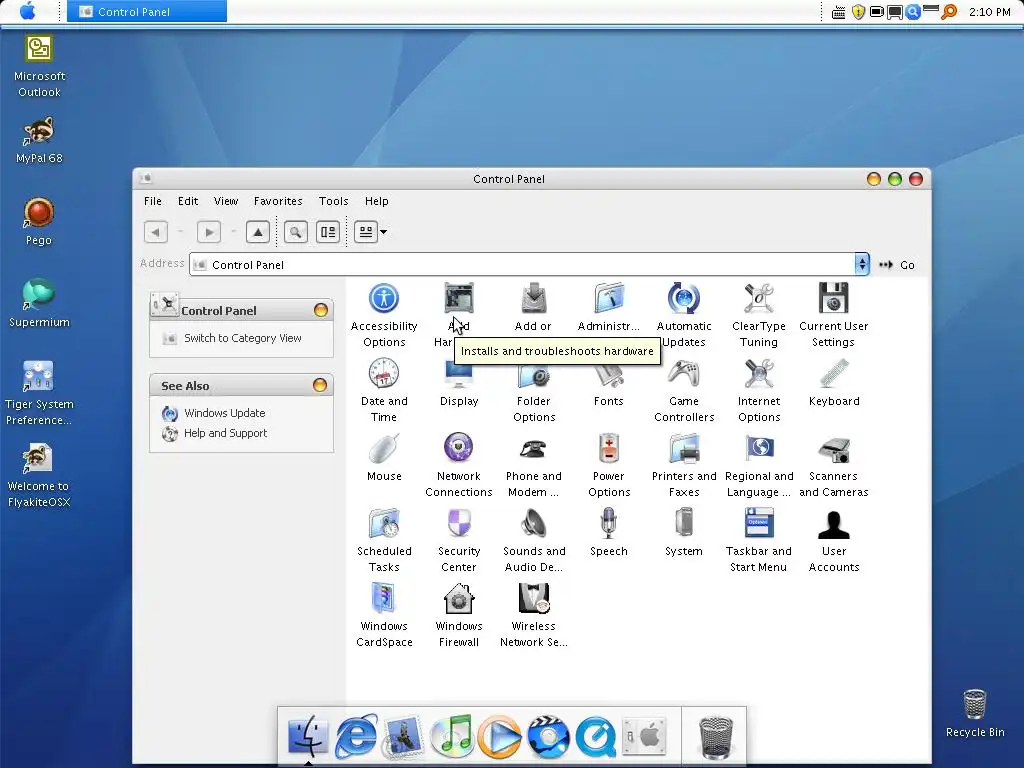This screenshot has height=768, width=1024.
Task: Open the dock trash can
Action: (716, 737)
